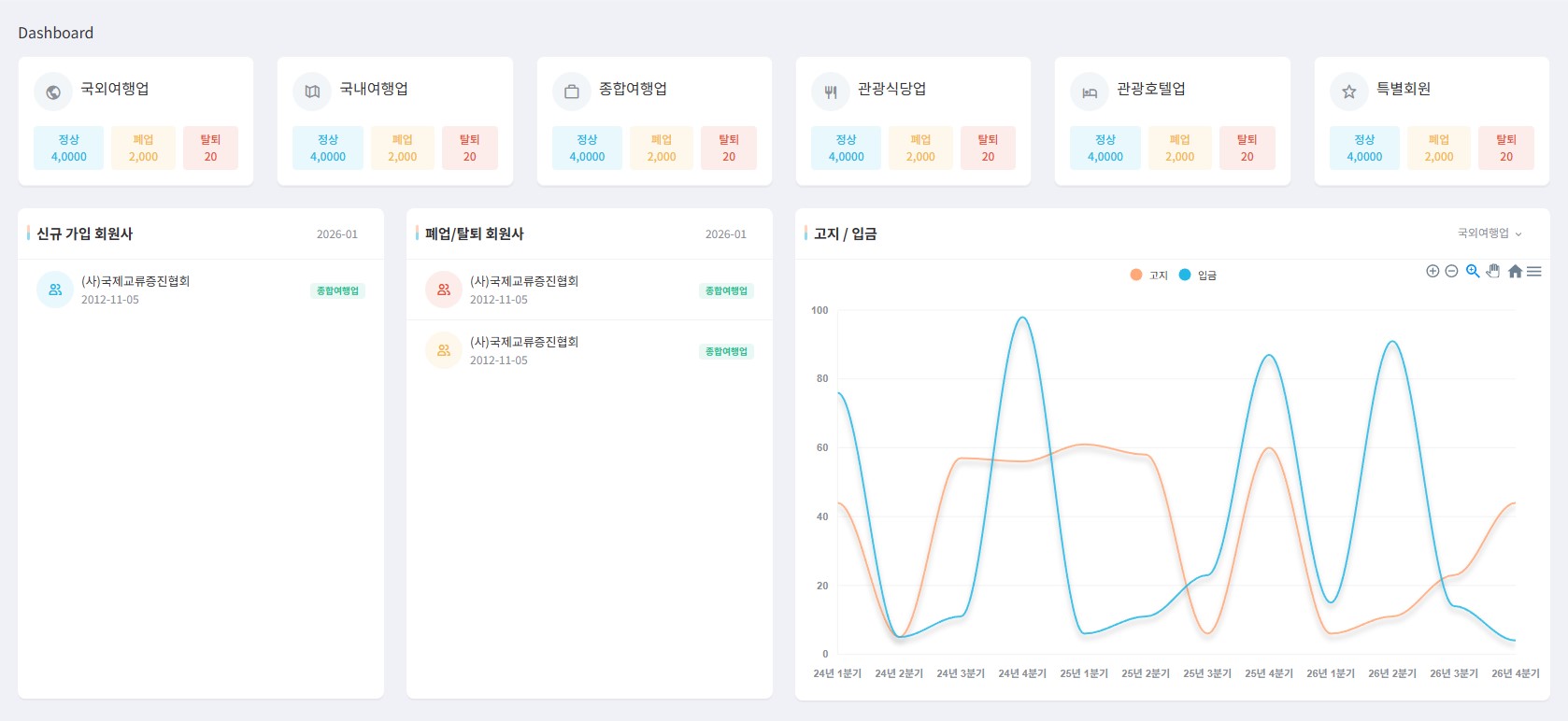The width and height of the screenshot is (1568, 721).
Task: Activate the chart panning hand tool
Action: [1493, 271]
